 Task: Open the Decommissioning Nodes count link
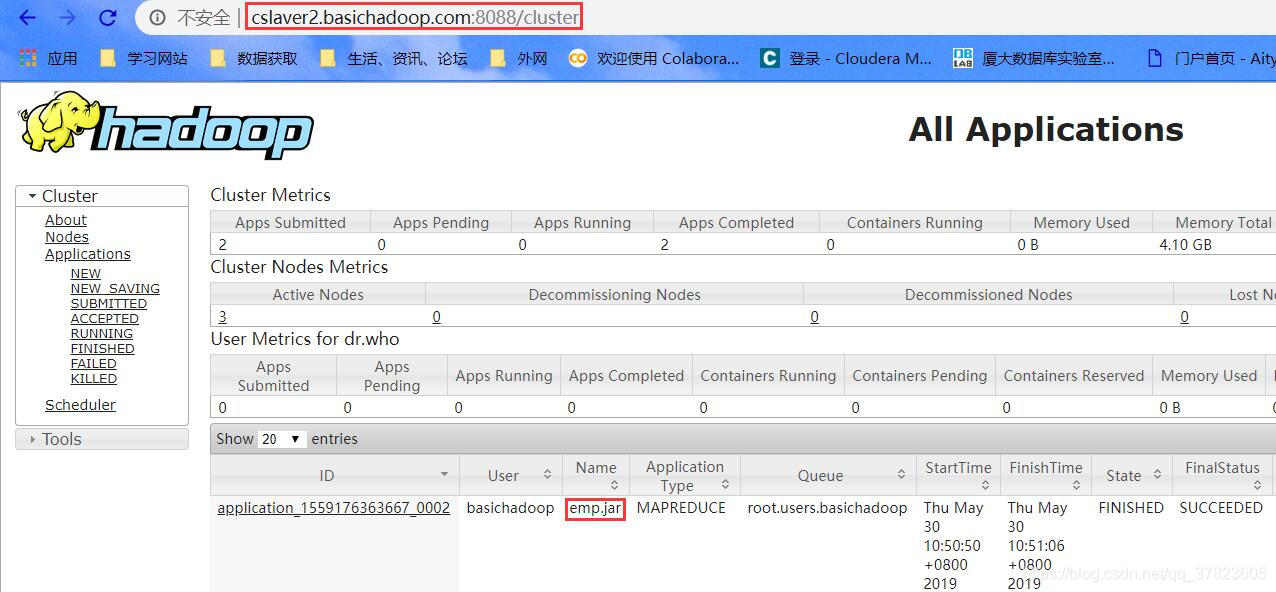coord(437,317)
